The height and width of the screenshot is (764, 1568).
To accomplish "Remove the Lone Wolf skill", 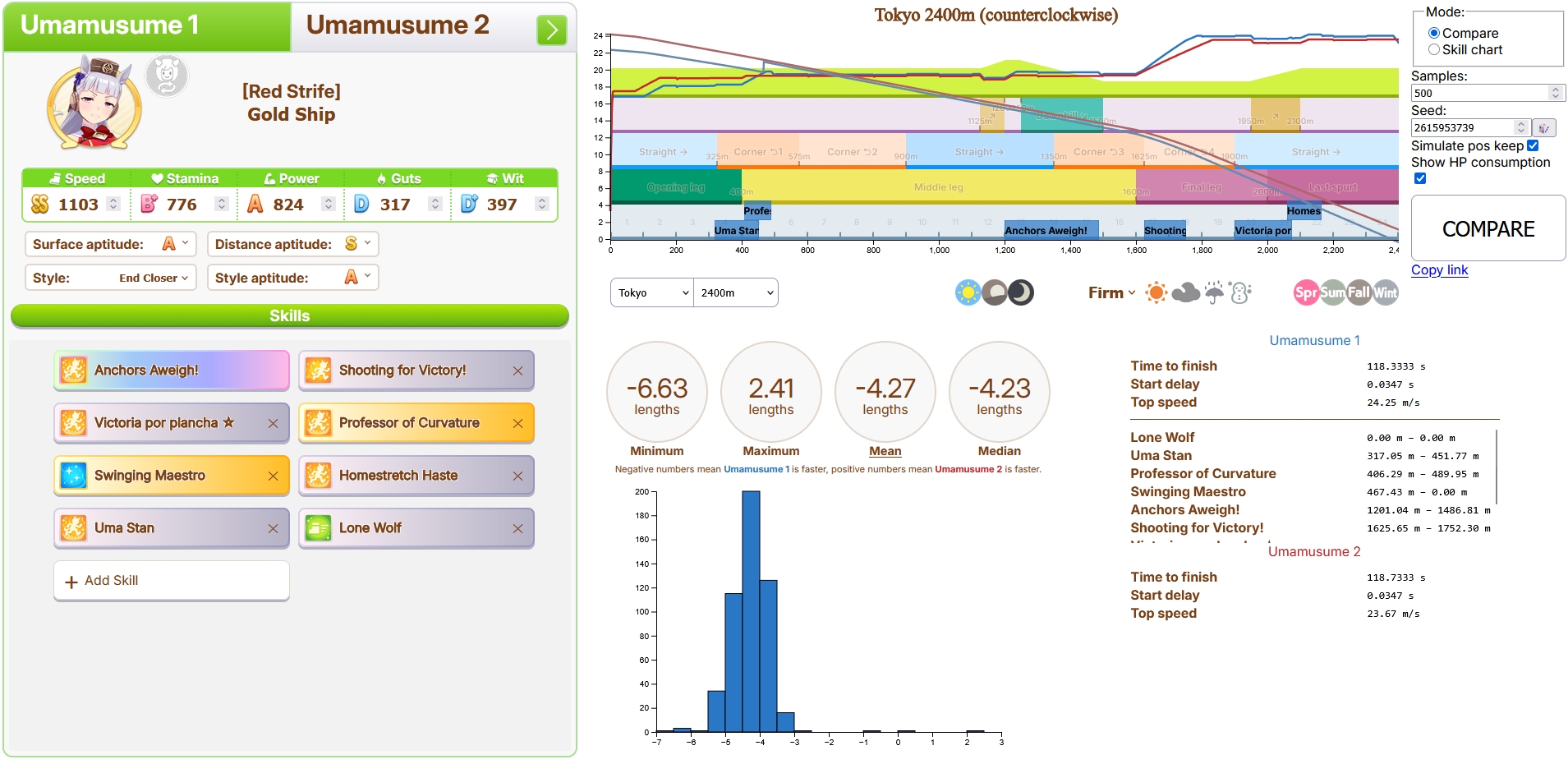I will pos(517,529).
